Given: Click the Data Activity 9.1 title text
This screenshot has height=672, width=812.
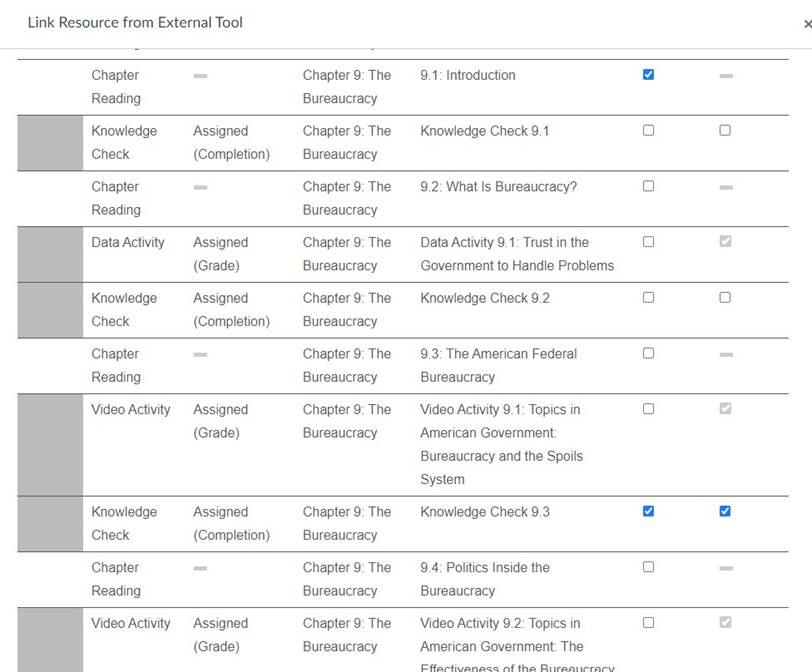Looking at the screenshot, I should click(517, 254).
